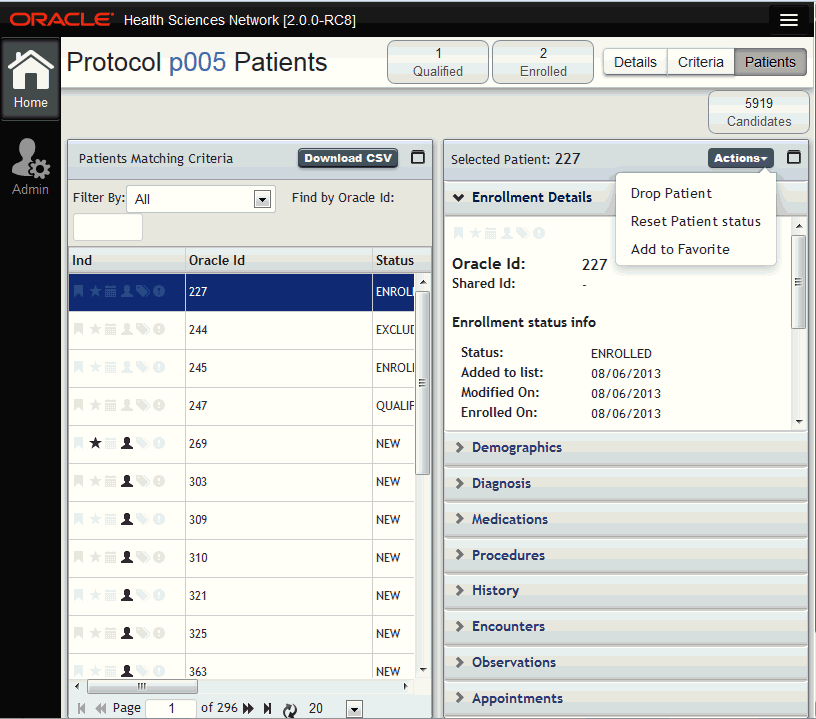The image size is (816, 719).
Task: Click the Ind column header
Action: pos(126,260)
